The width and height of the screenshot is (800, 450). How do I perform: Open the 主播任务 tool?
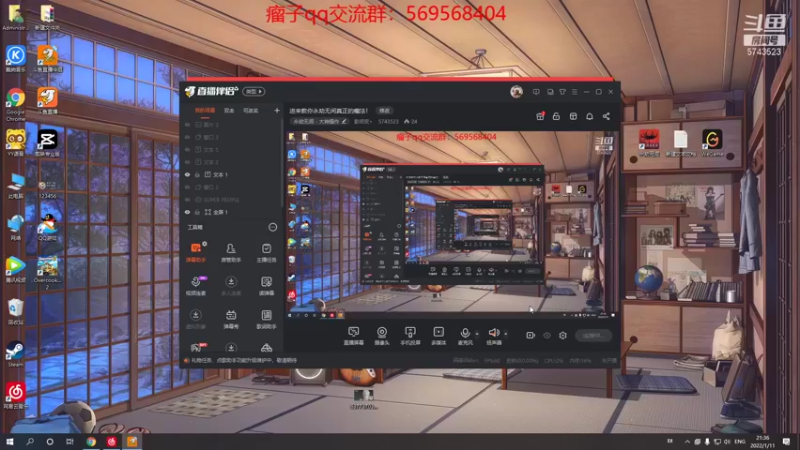pyautogui.click(x=266, y=253)
